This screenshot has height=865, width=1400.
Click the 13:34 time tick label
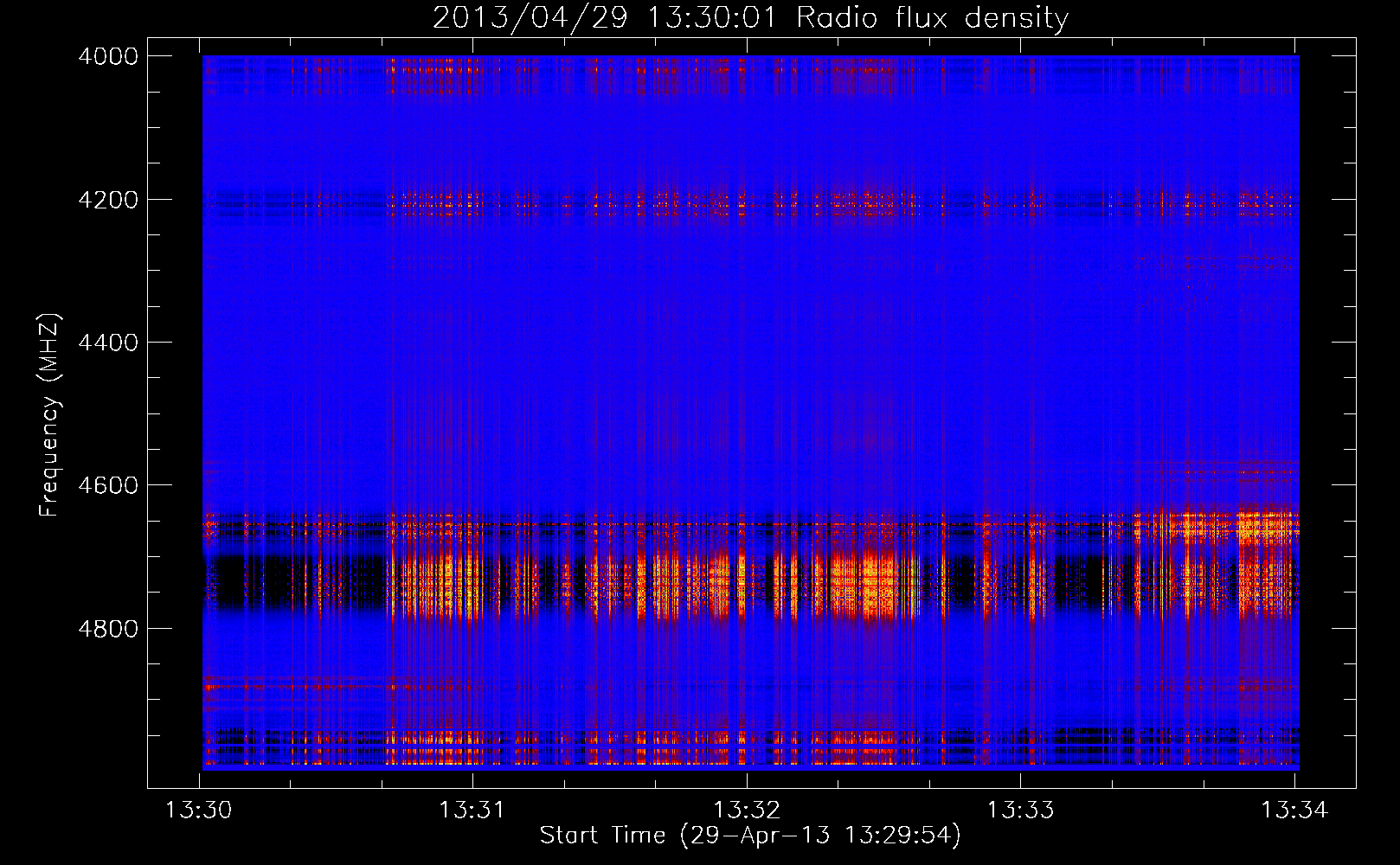coord(1294,810)
